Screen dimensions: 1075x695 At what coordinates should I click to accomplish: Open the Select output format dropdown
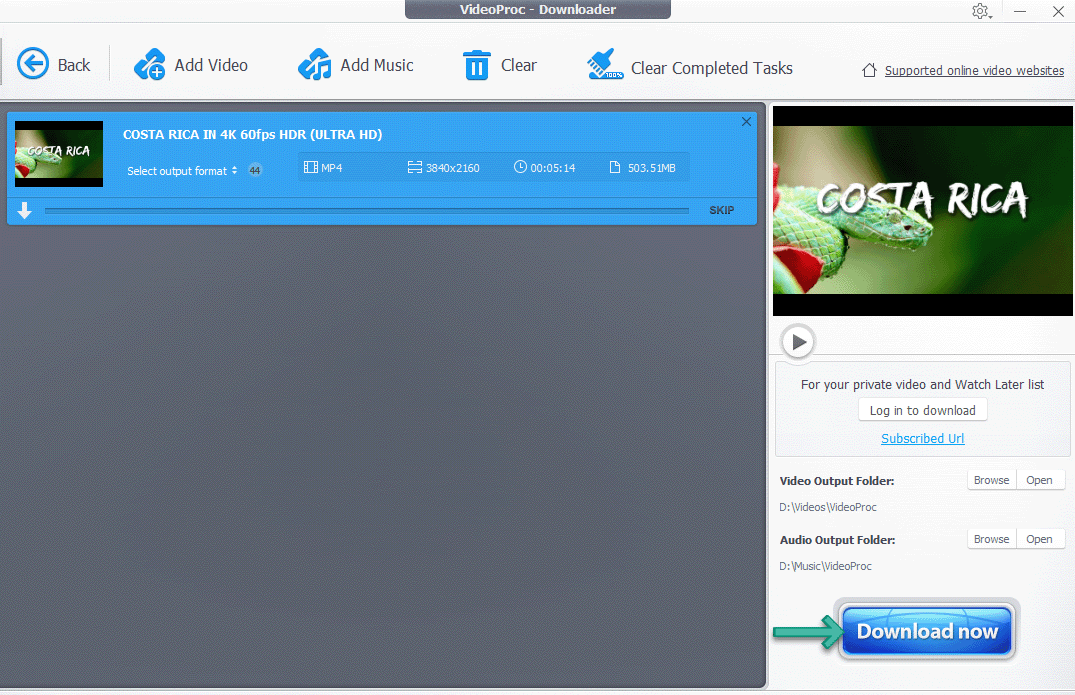click(x=182, y=171)
